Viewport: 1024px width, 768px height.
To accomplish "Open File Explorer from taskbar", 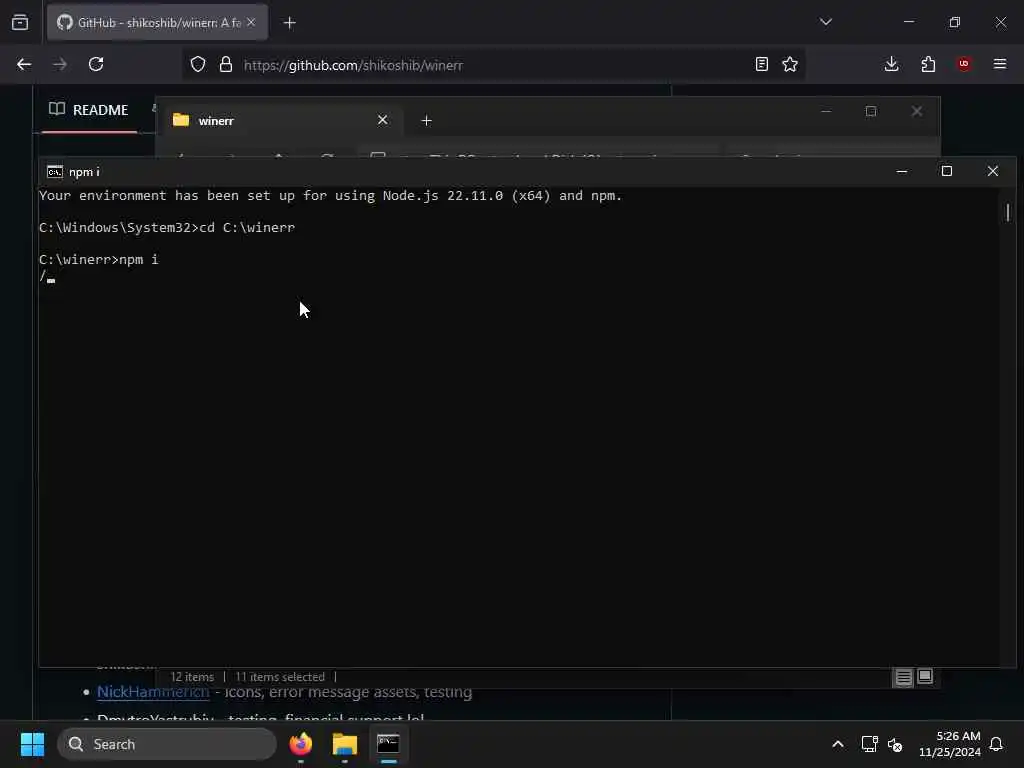I will point(345,744).
